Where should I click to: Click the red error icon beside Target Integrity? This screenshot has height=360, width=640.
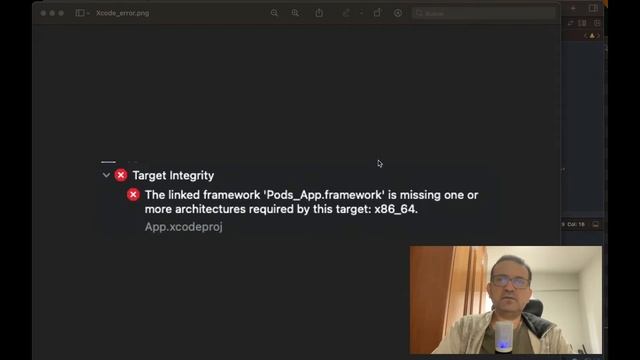pyautogui.click(x=120, y=175)
